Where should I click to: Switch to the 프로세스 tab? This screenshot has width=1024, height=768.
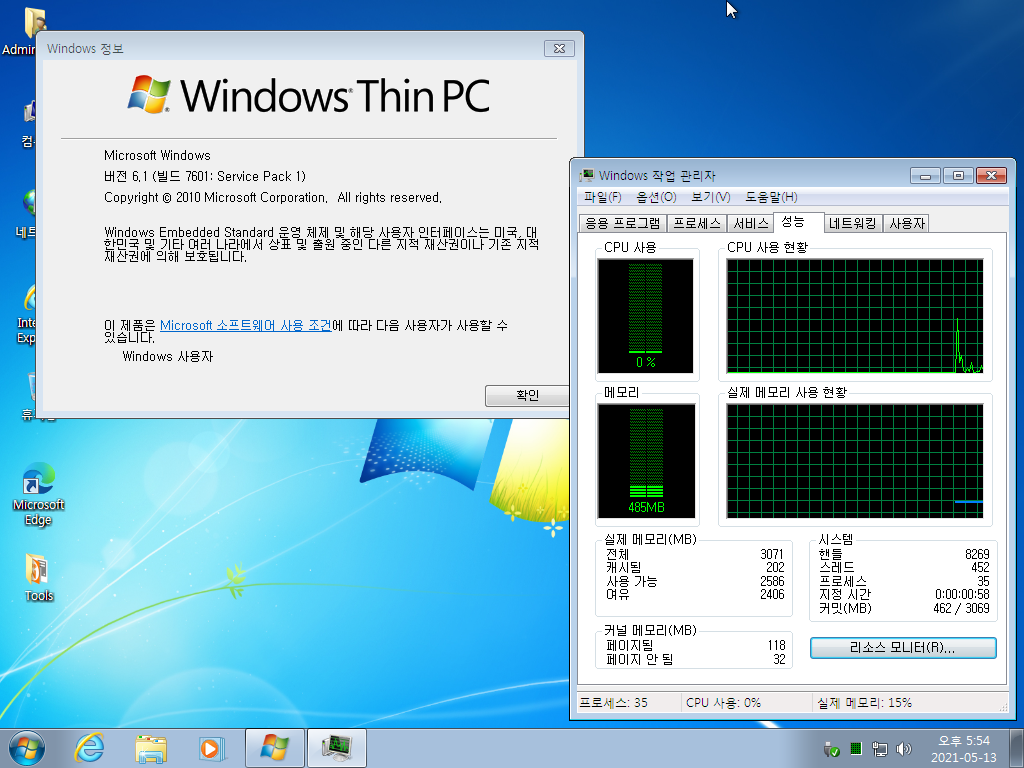(697, 223)
